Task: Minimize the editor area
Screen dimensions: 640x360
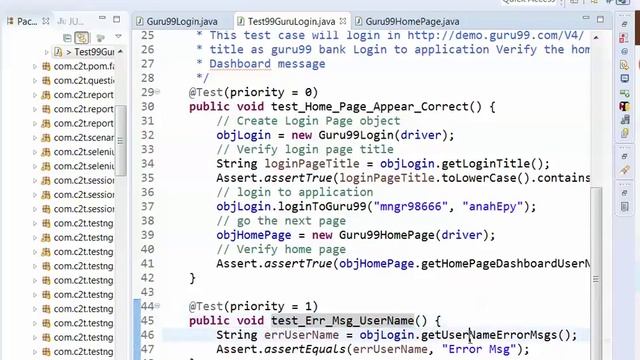Action: point(586,18)
